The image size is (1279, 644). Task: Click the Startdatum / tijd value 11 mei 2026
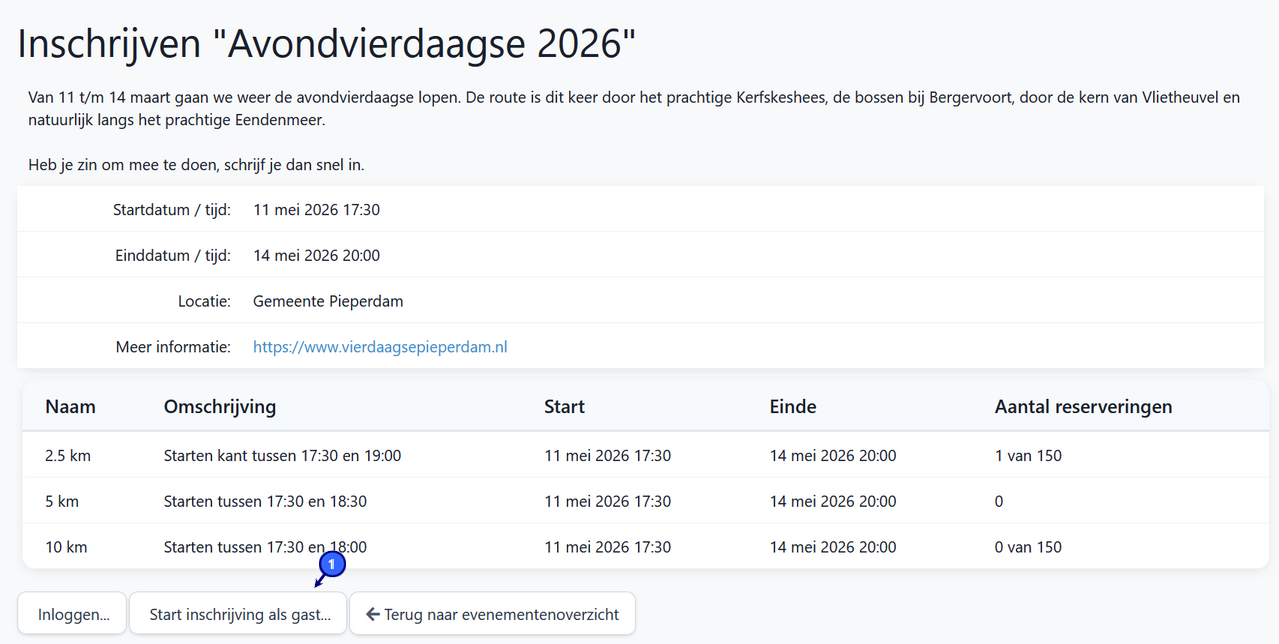pos(316,209)
